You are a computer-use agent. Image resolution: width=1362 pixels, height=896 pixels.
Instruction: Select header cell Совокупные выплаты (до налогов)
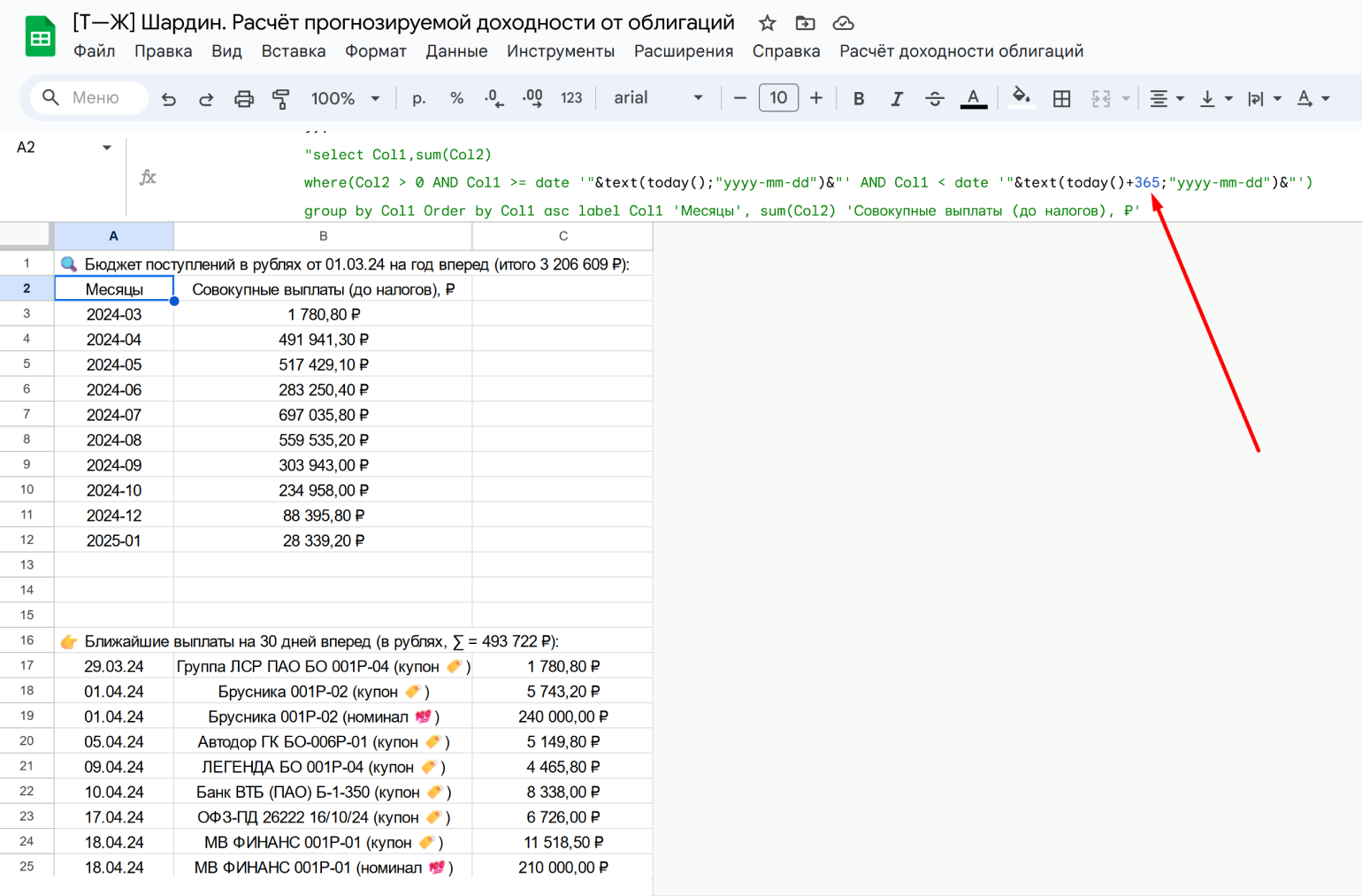pos(323,289)
